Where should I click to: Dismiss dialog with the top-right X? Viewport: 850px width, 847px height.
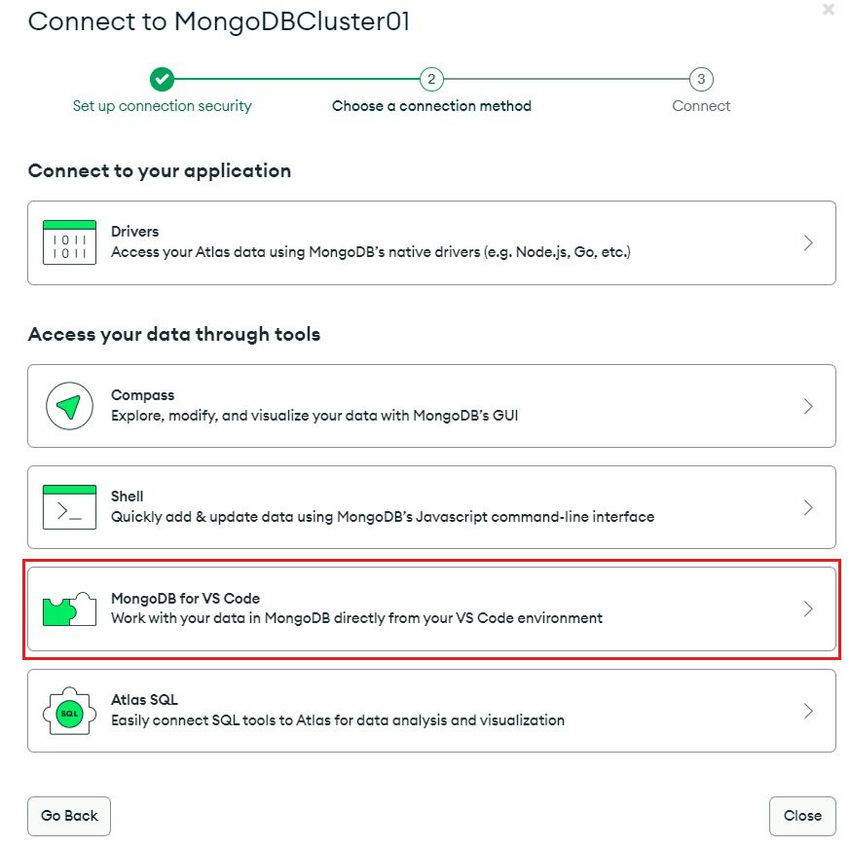(828, 10)
